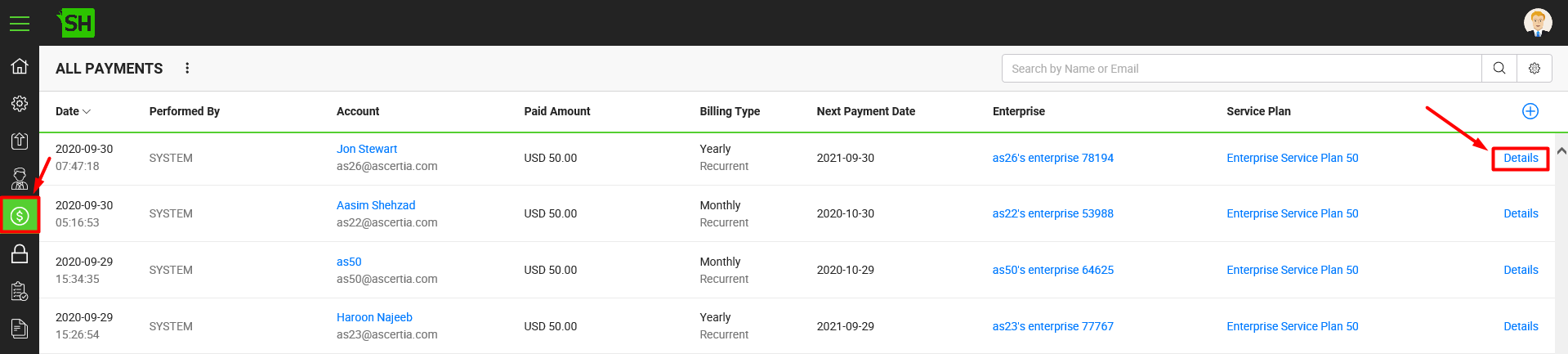Open as50's enterprise 64625 link
Screen dimensions: 1568x354
click(1052, 270)
